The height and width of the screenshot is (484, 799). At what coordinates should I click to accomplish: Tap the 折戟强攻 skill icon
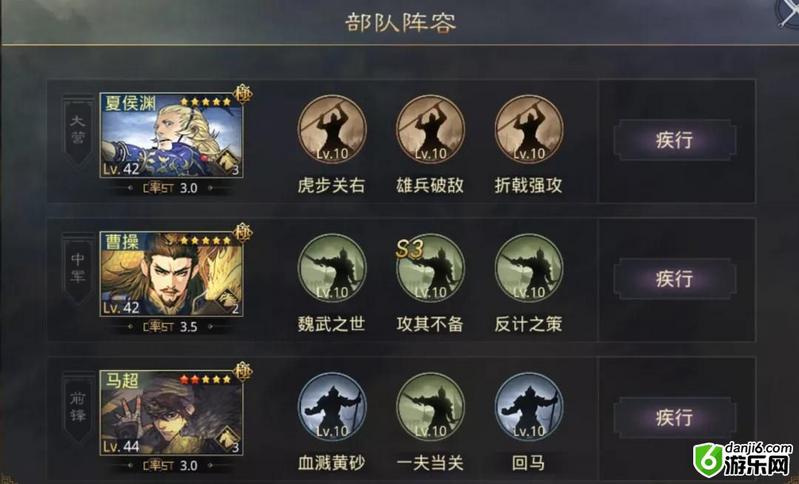coord(529,129)
